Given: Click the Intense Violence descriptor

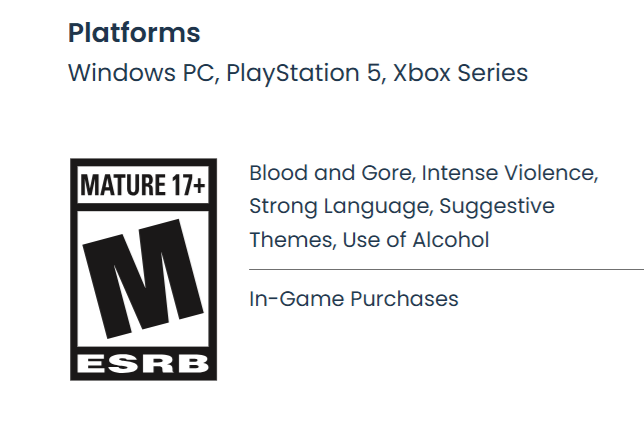Looking at the screenshot, I should click(x=510, y=173).
